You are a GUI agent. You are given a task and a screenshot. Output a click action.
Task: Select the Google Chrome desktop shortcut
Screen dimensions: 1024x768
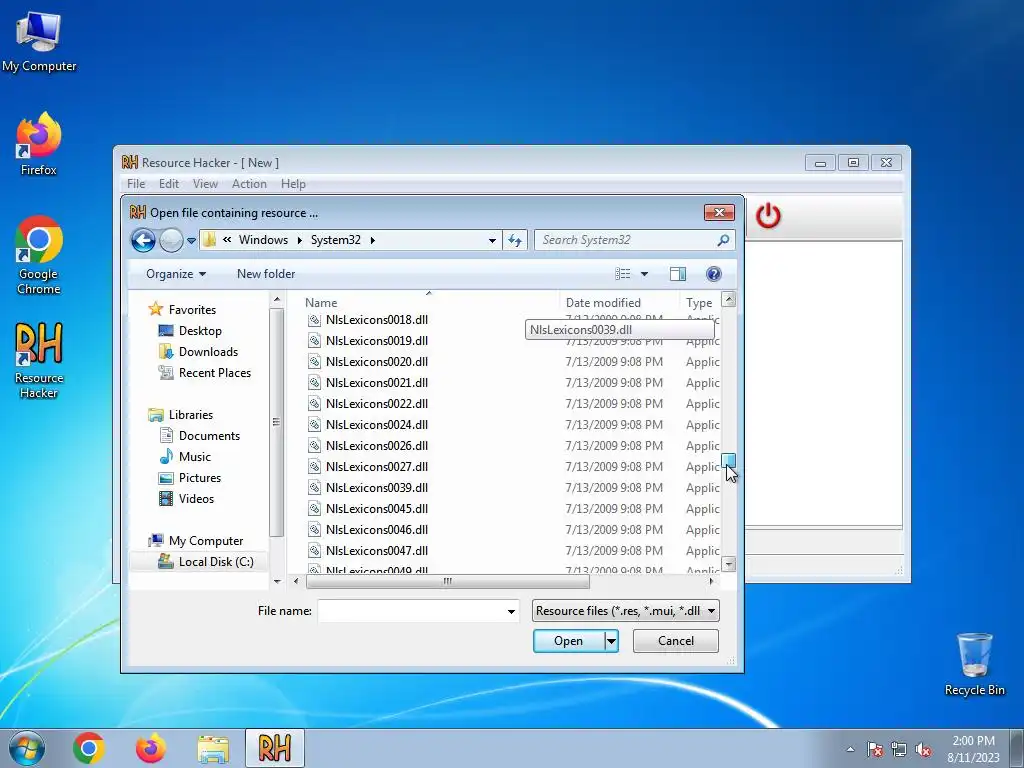[x=39, y=255]
